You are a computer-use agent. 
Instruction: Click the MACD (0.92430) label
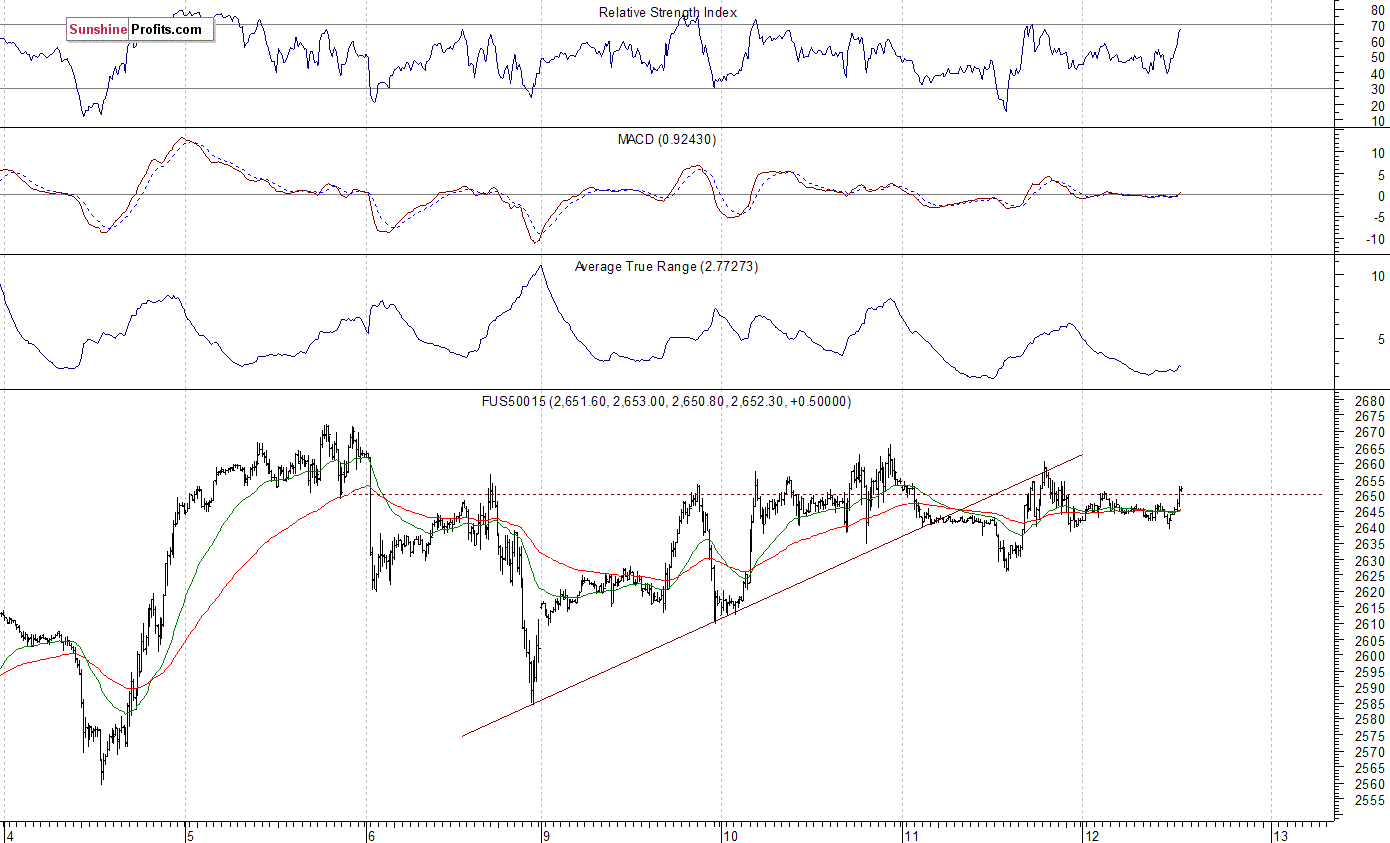click(x=667, y=139)
